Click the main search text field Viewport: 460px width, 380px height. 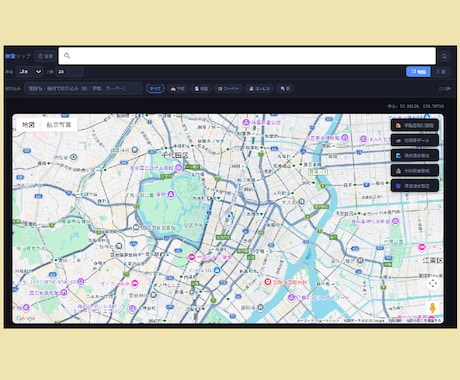click(x=247, y=56)
